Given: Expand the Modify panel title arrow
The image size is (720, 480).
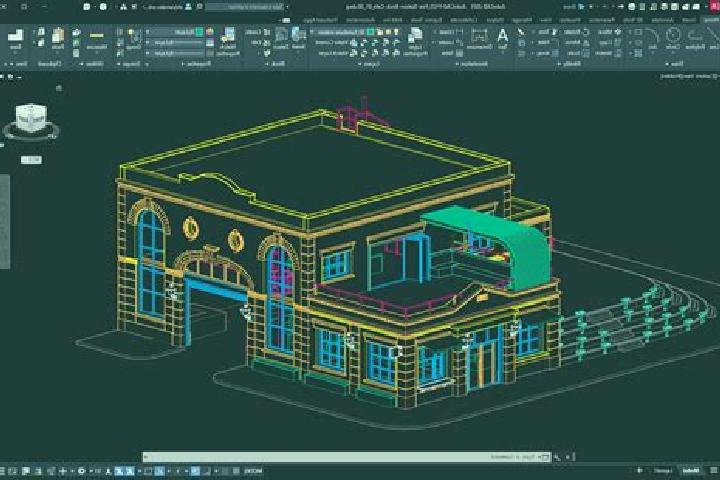Looking at the screenshot, I should 558,64.
